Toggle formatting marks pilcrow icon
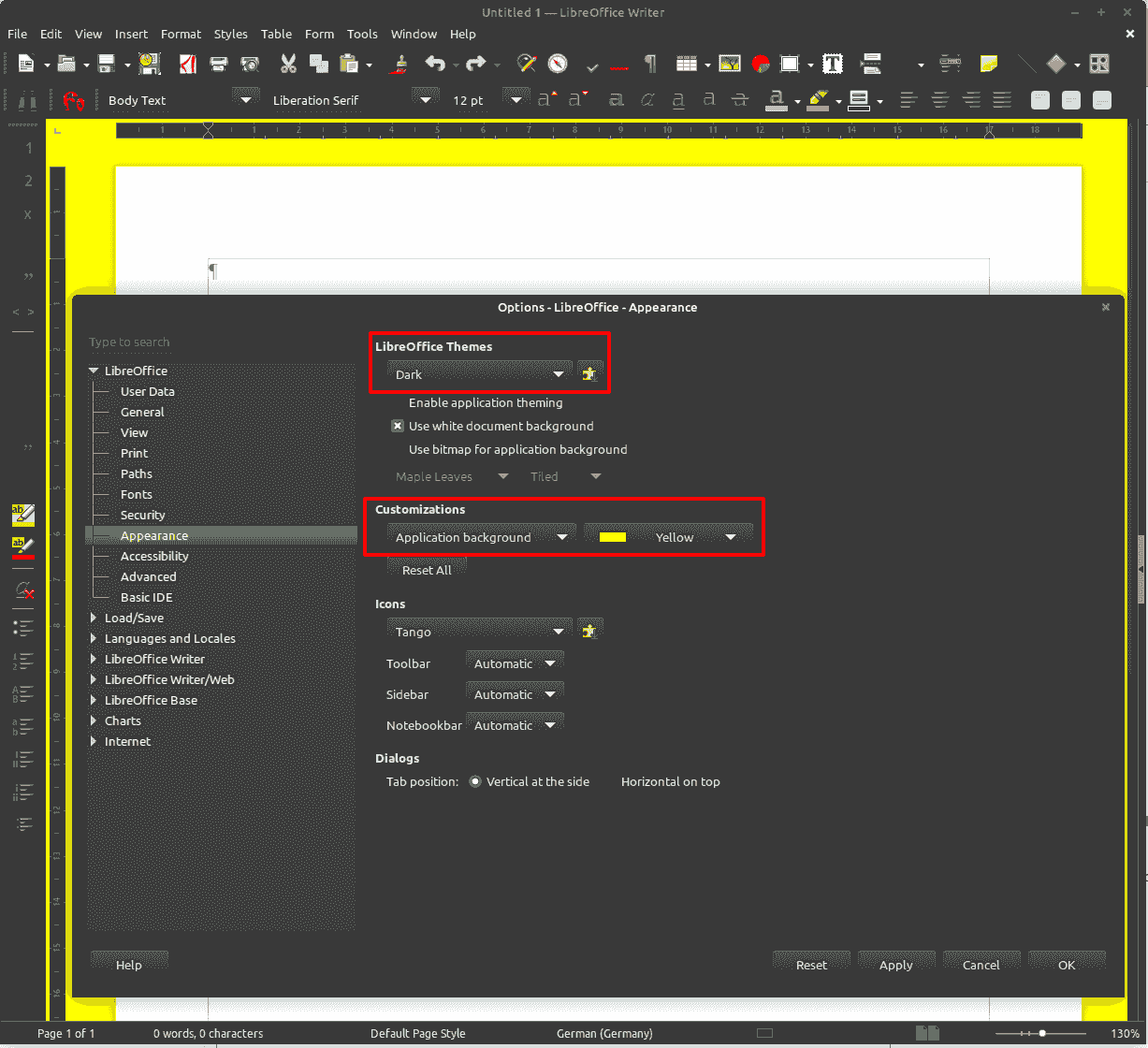This screenshot has width=1148, height=1048. (649, 64)
